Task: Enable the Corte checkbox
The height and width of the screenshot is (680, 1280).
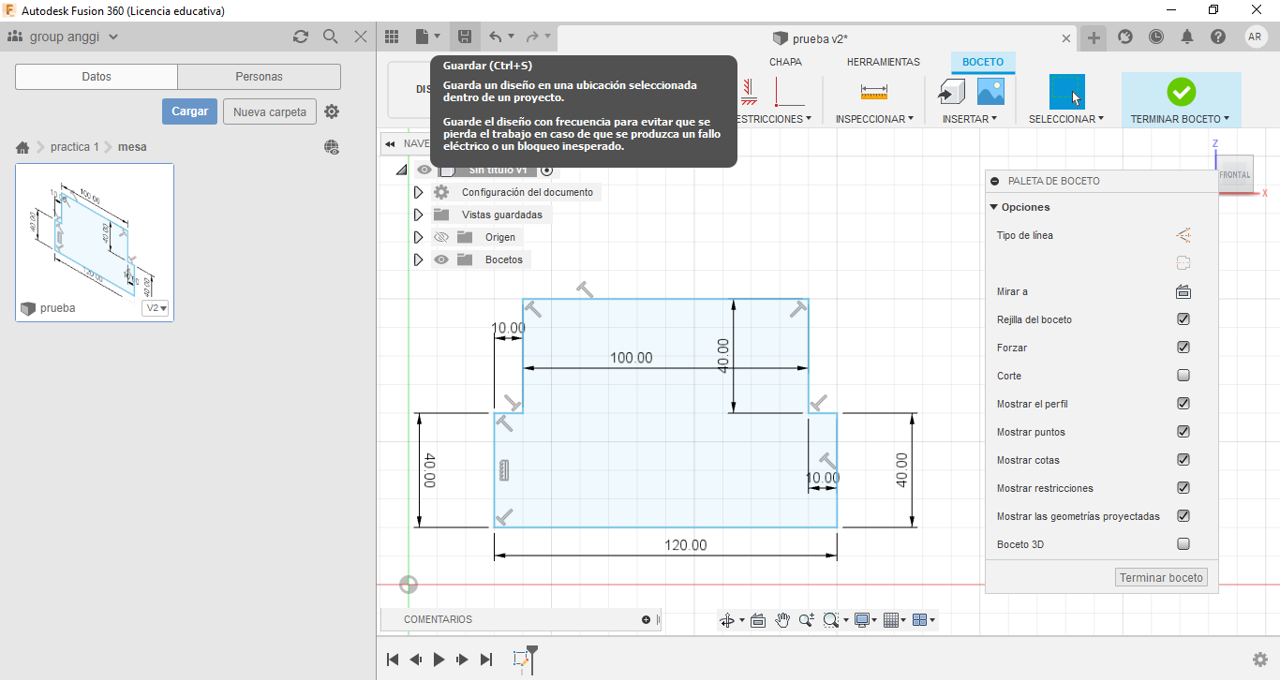Action: [x=1183, y=376]
